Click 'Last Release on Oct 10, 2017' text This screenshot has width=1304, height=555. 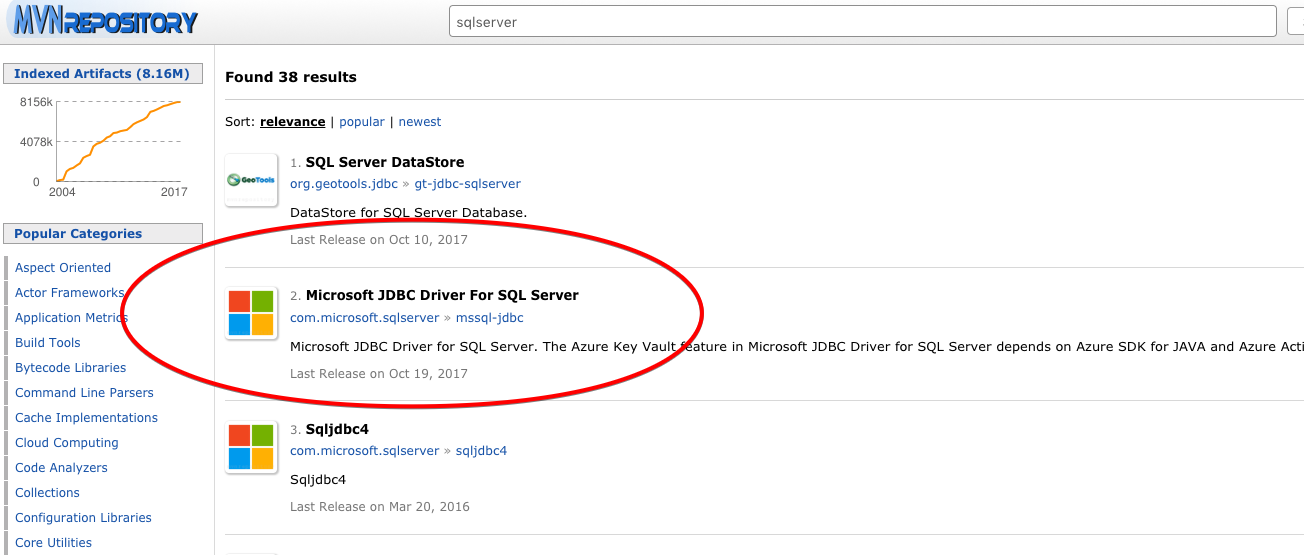pos(379,240)
